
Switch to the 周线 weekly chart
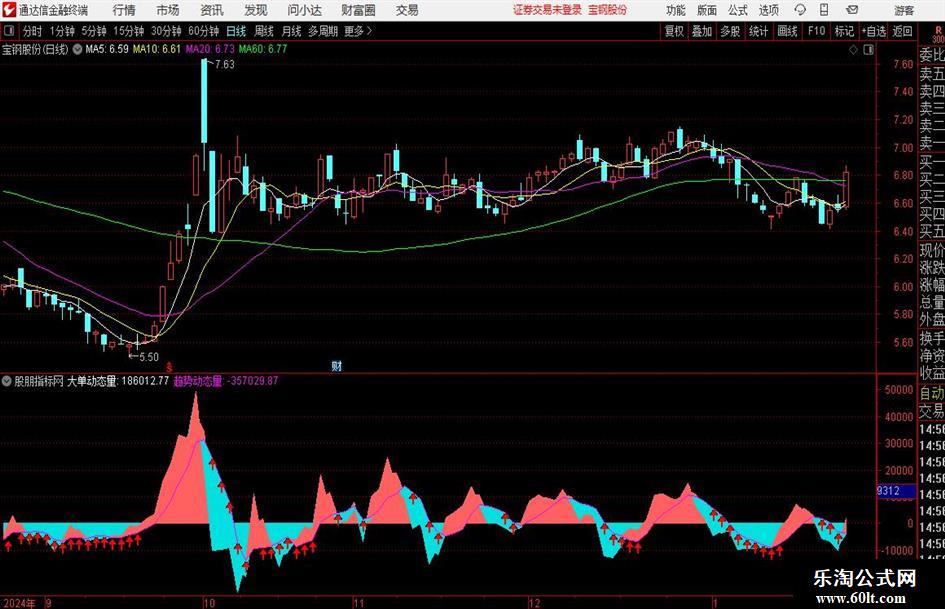[x=263, y=31]
